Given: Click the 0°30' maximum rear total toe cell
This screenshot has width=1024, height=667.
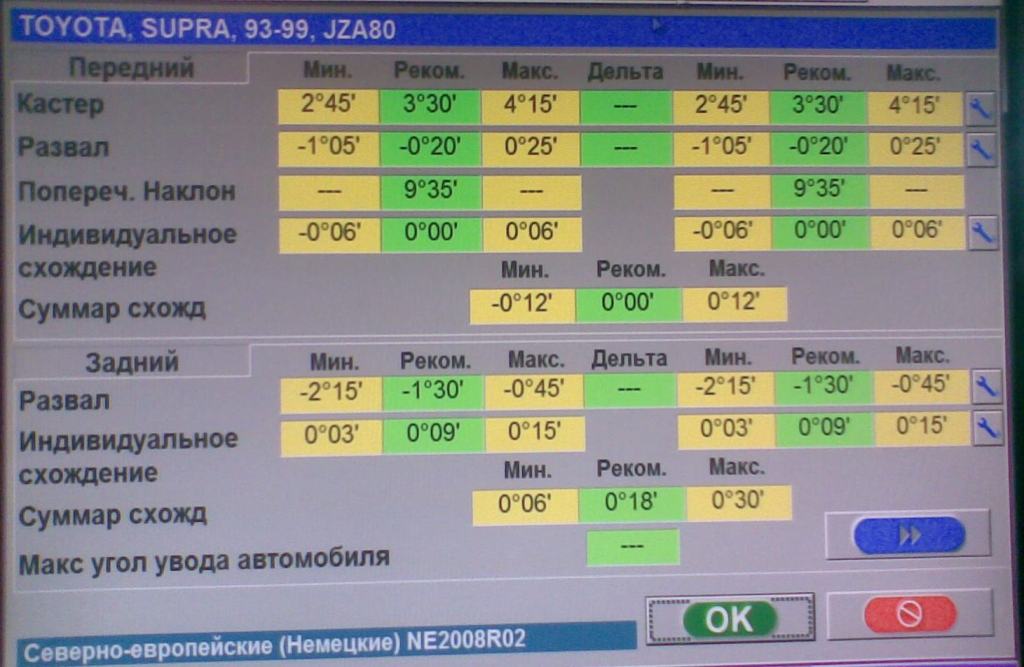Looking at the screenshot, I should coord(740,503).
